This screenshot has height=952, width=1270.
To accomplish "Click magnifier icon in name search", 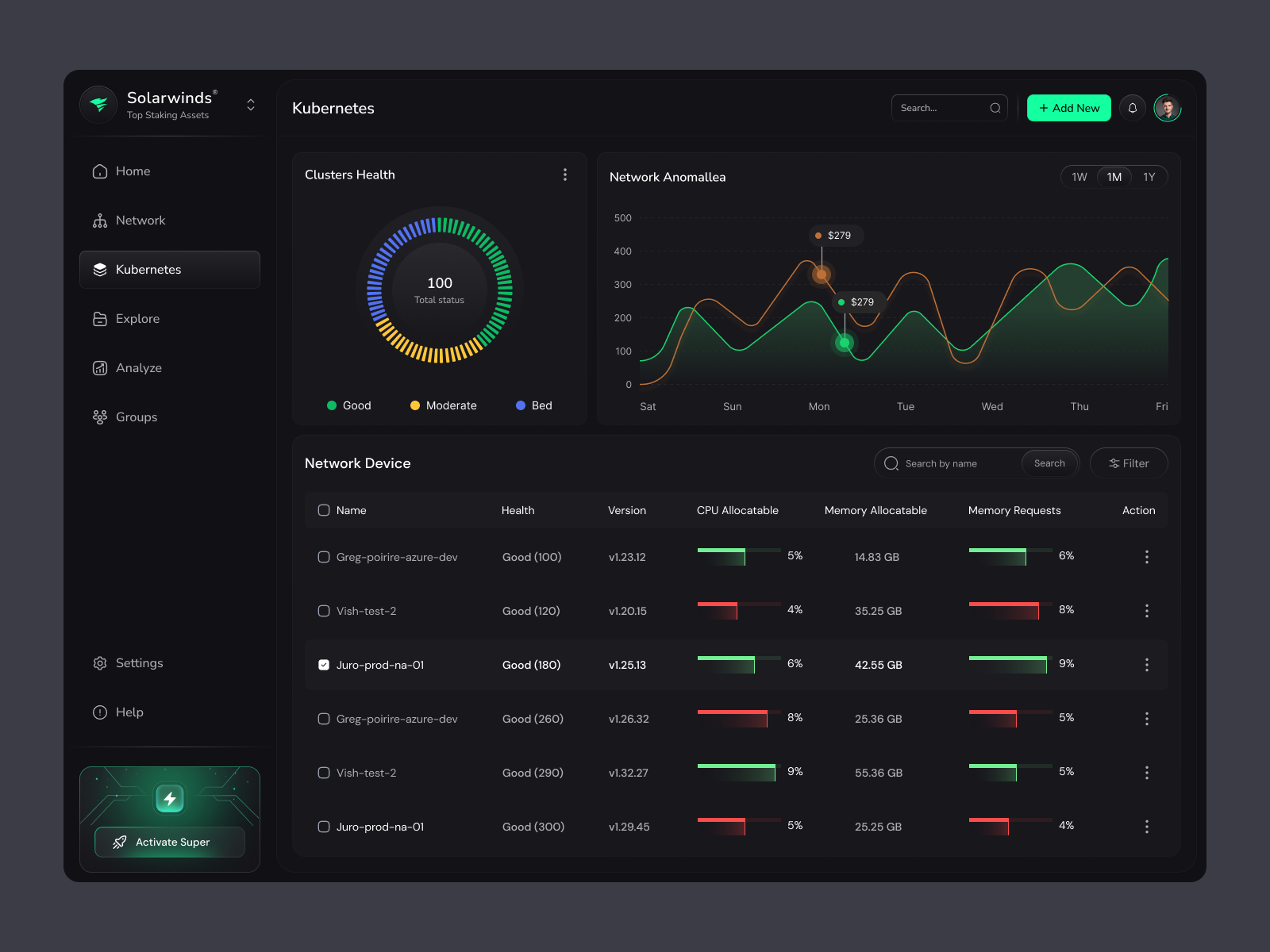I will tap(891, 463).
